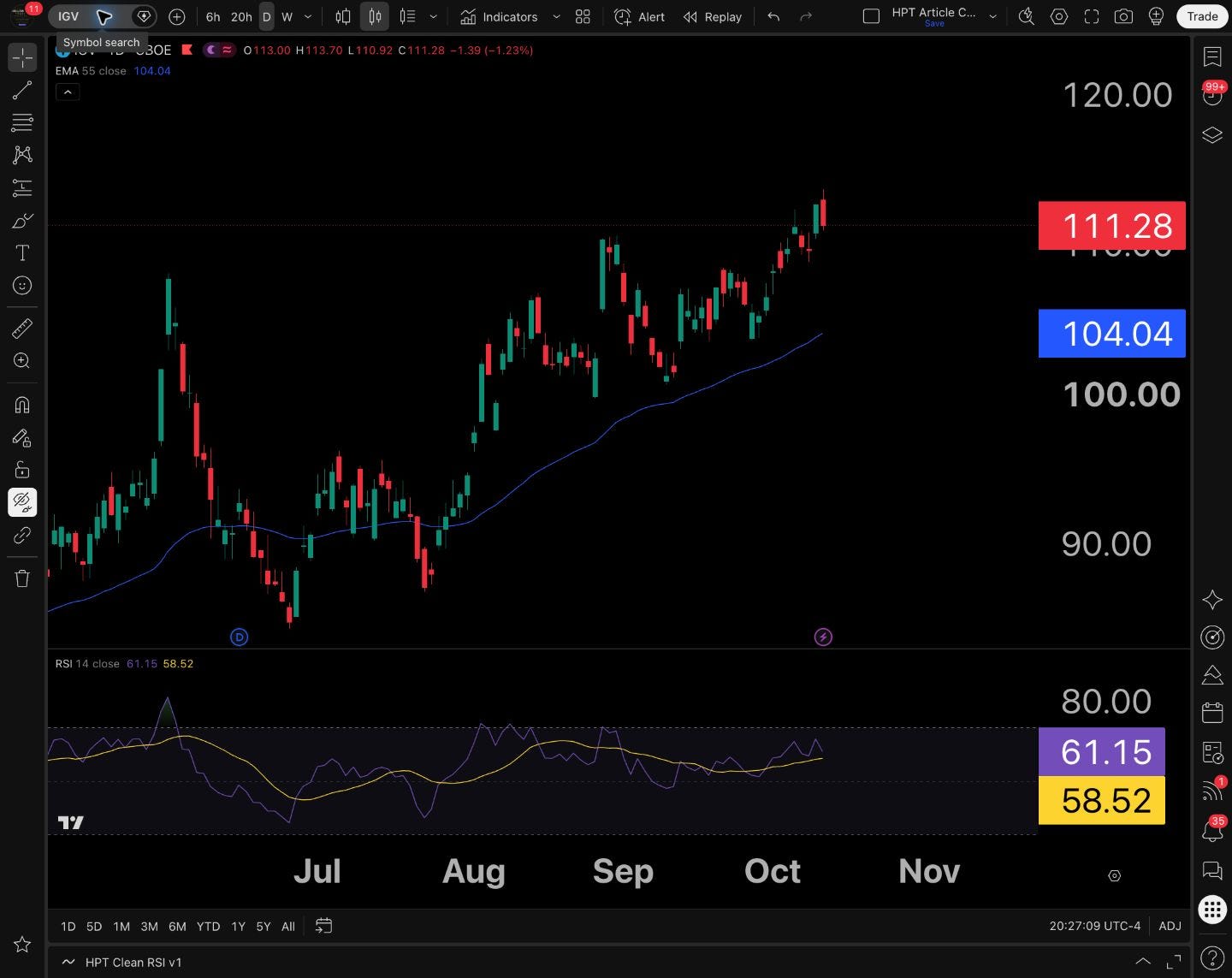The image size is (1232, 978).
Task: Open chart settings hexagon icon
Action: point(1059,16)
